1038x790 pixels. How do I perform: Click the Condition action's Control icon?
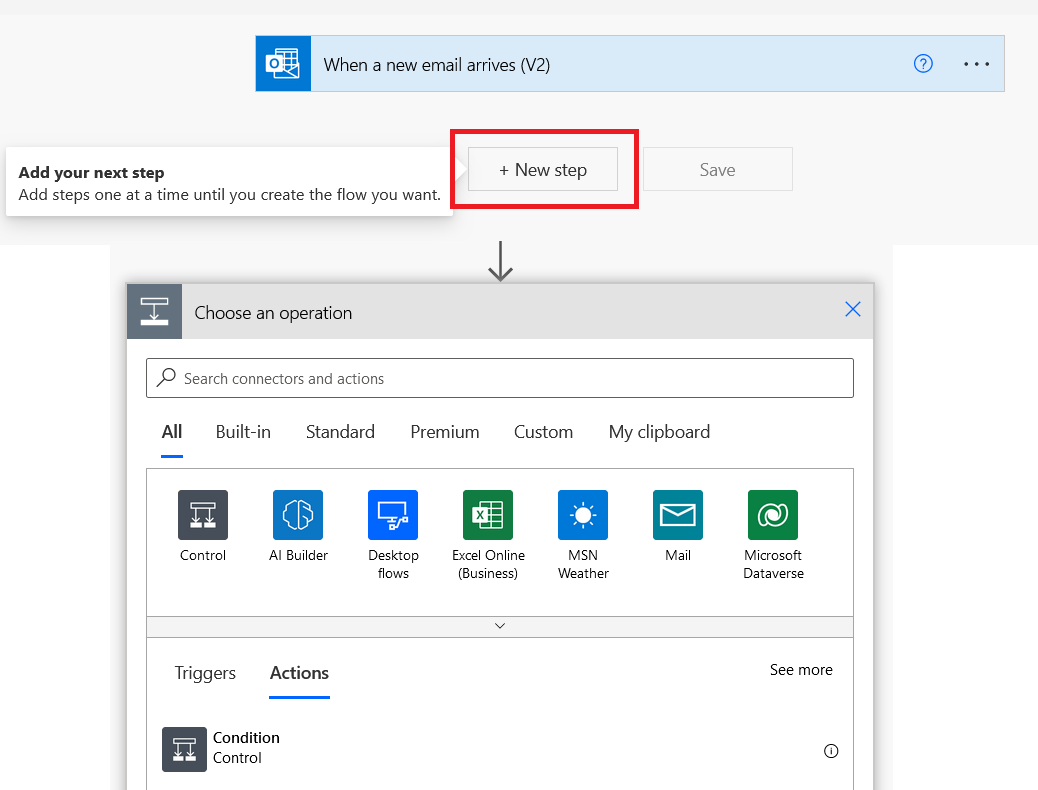[x=184, y=750]
